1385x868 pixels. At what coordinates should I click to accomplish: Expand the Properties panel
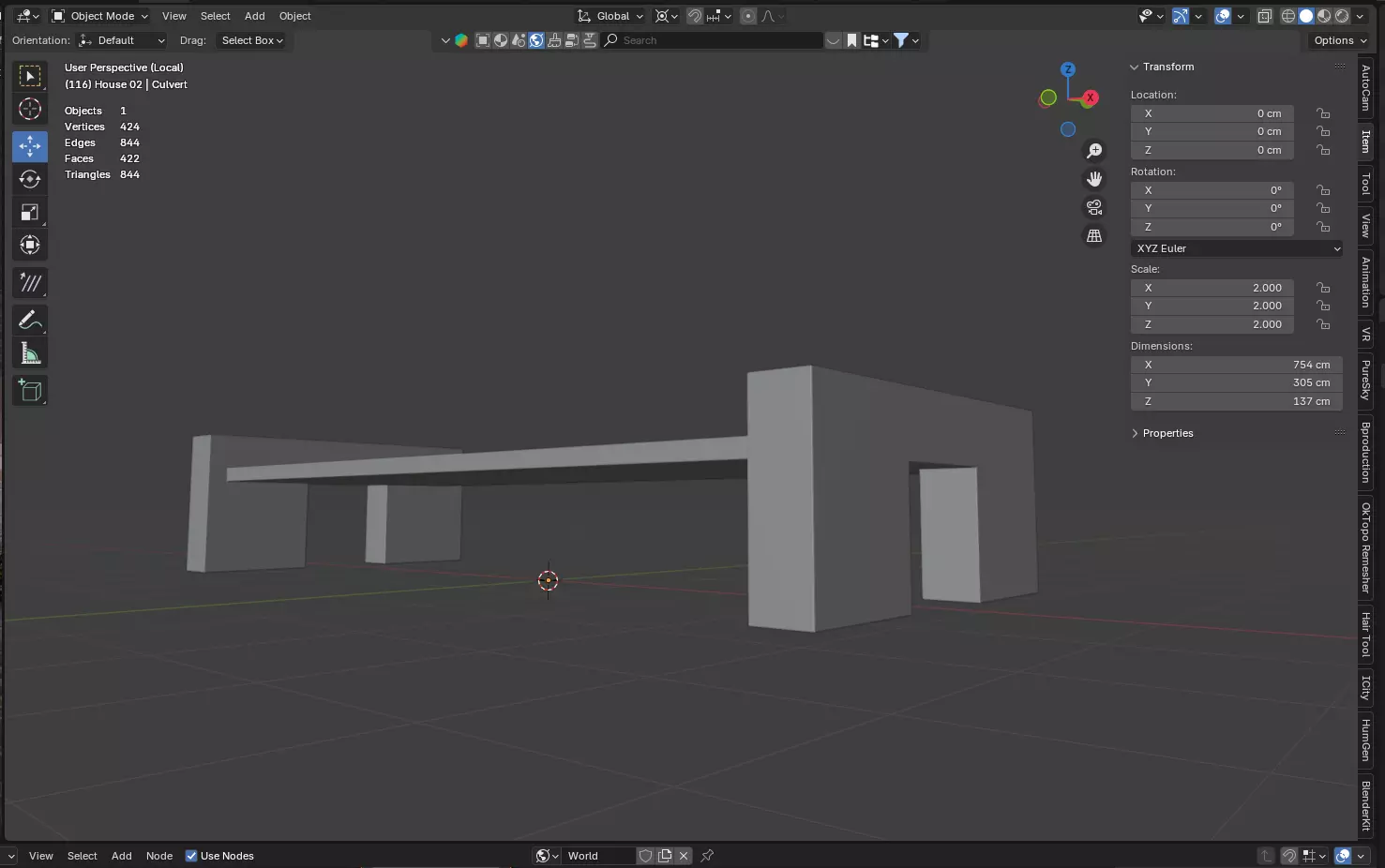(x=1135, y=433)
